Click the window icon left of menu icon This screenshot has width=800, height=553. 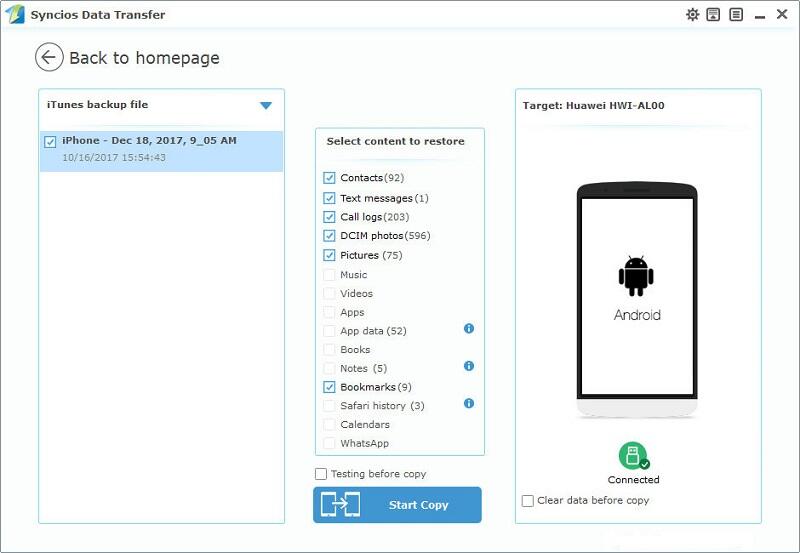[714, 15]
